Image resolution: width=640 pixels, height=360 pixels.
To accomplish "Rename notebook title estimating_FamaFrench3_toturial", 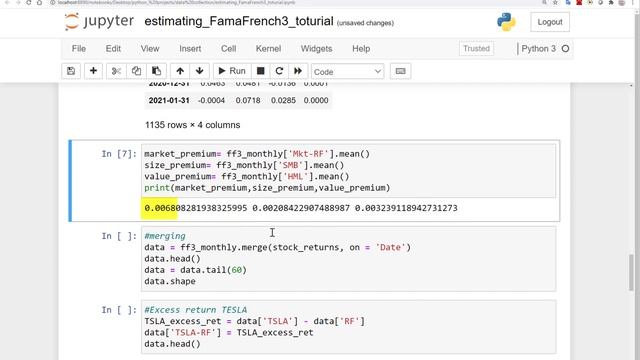I will click(x=239, y=21).
